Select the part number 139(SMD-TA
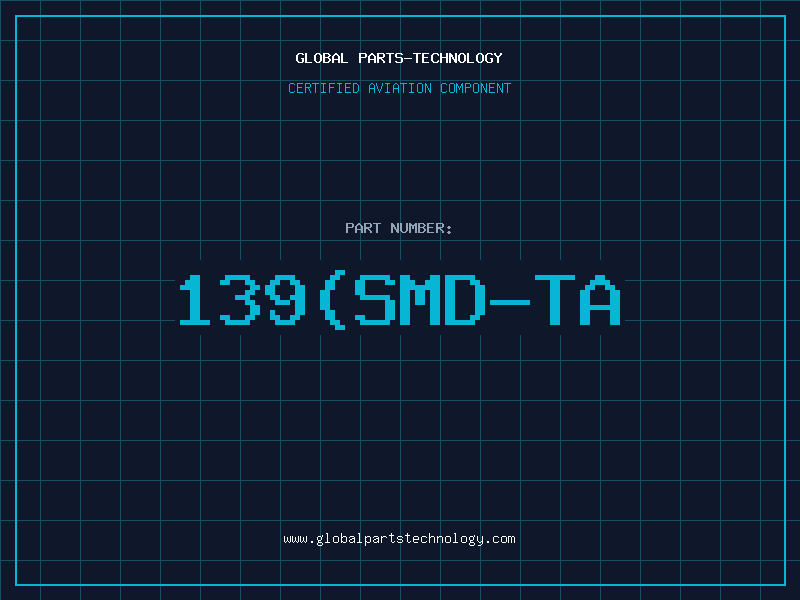Image resolution: width=800 pixels, height=600 pixels. 399,300
